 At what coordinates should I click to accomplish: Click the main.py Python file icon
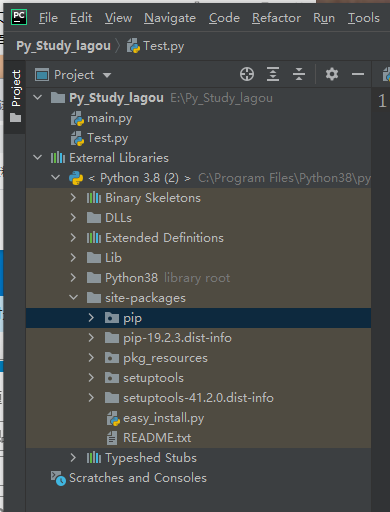77,118
